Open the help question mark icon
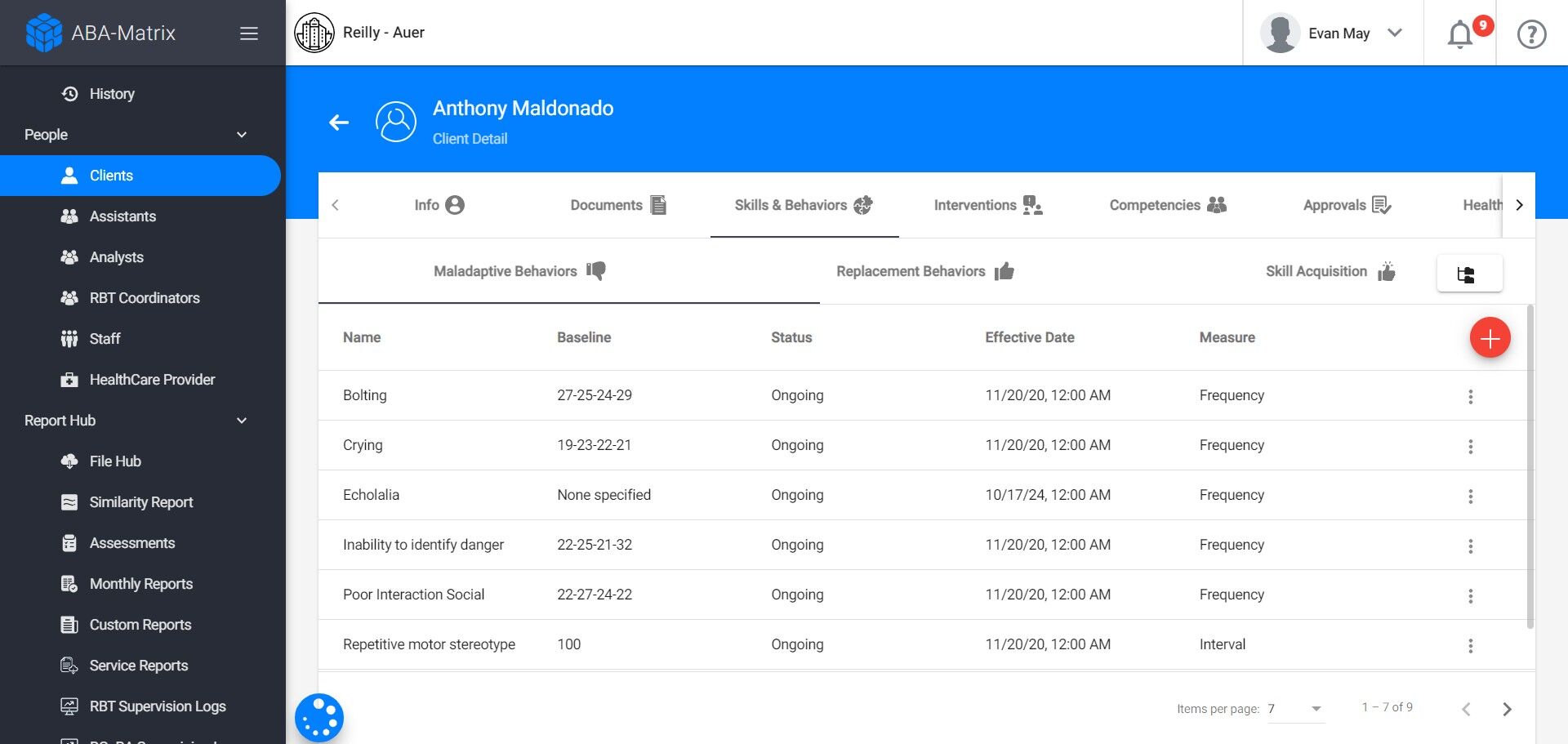Screen dimensions: 1568x744 (x=1531, y=34)
